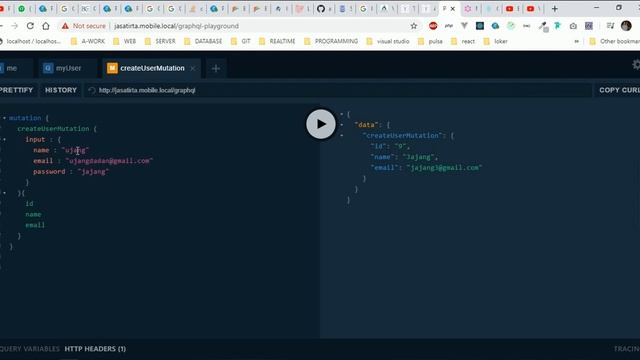
Task: Click the password value "jajang"
Action: click(x=93, y=171)
